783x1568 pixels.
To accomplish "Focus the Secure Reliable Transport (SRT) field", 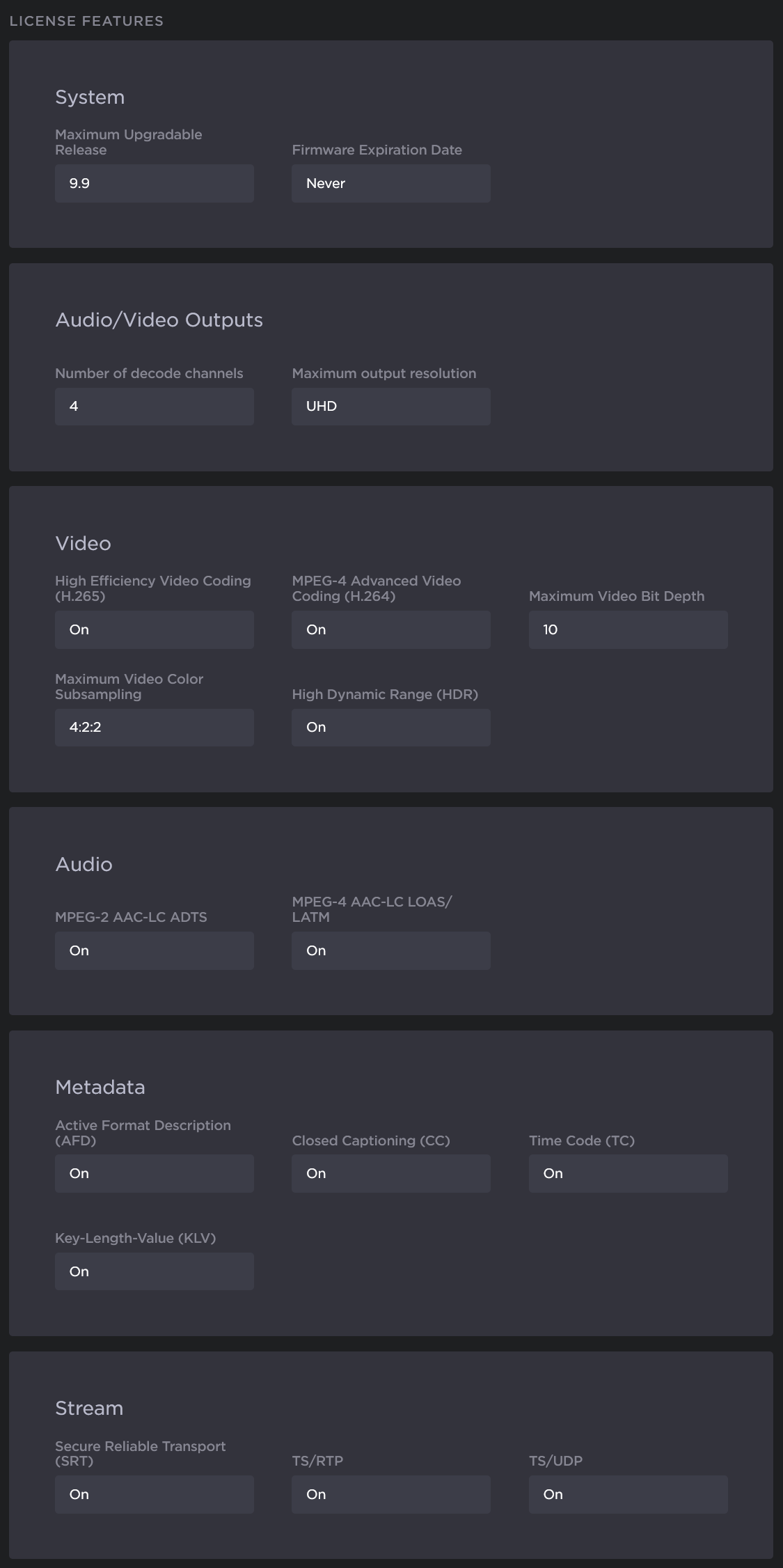I will tap(154, 1494).
